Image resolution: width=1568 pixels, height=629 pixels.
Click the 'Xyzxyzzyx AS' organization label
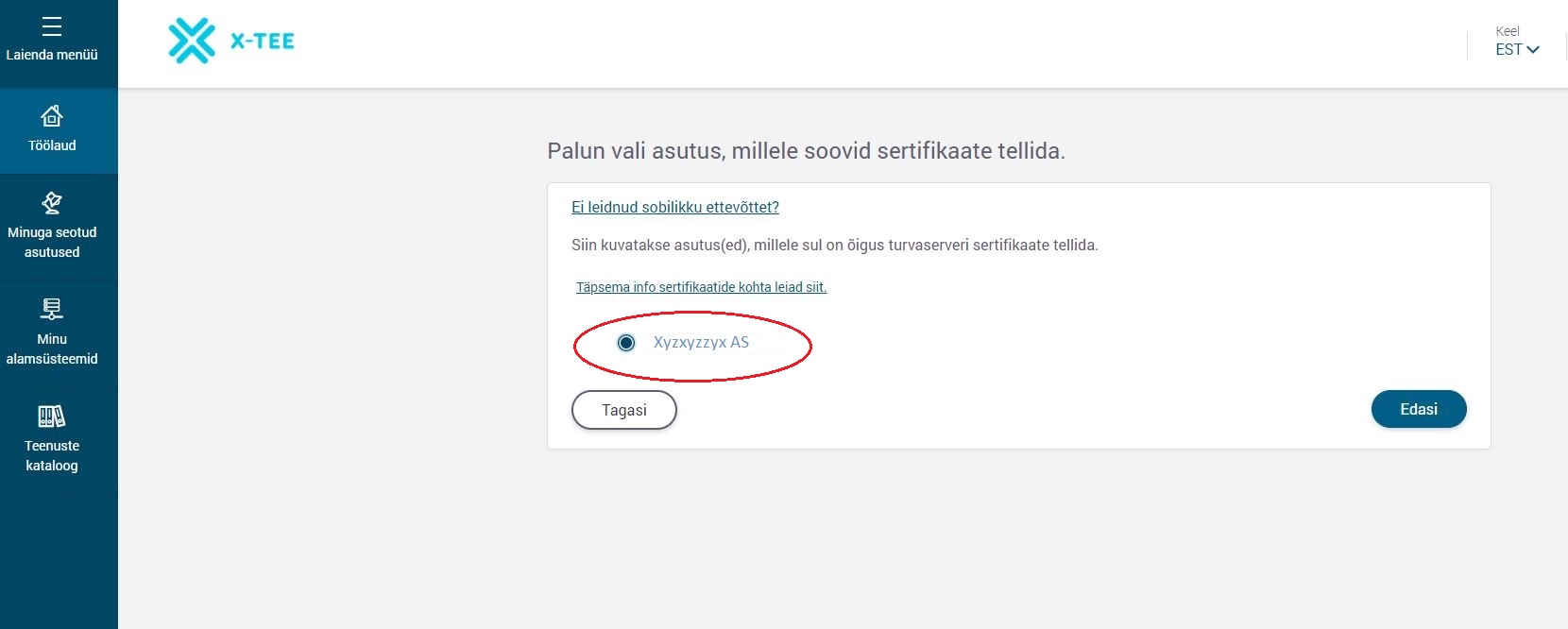[701, 343]
